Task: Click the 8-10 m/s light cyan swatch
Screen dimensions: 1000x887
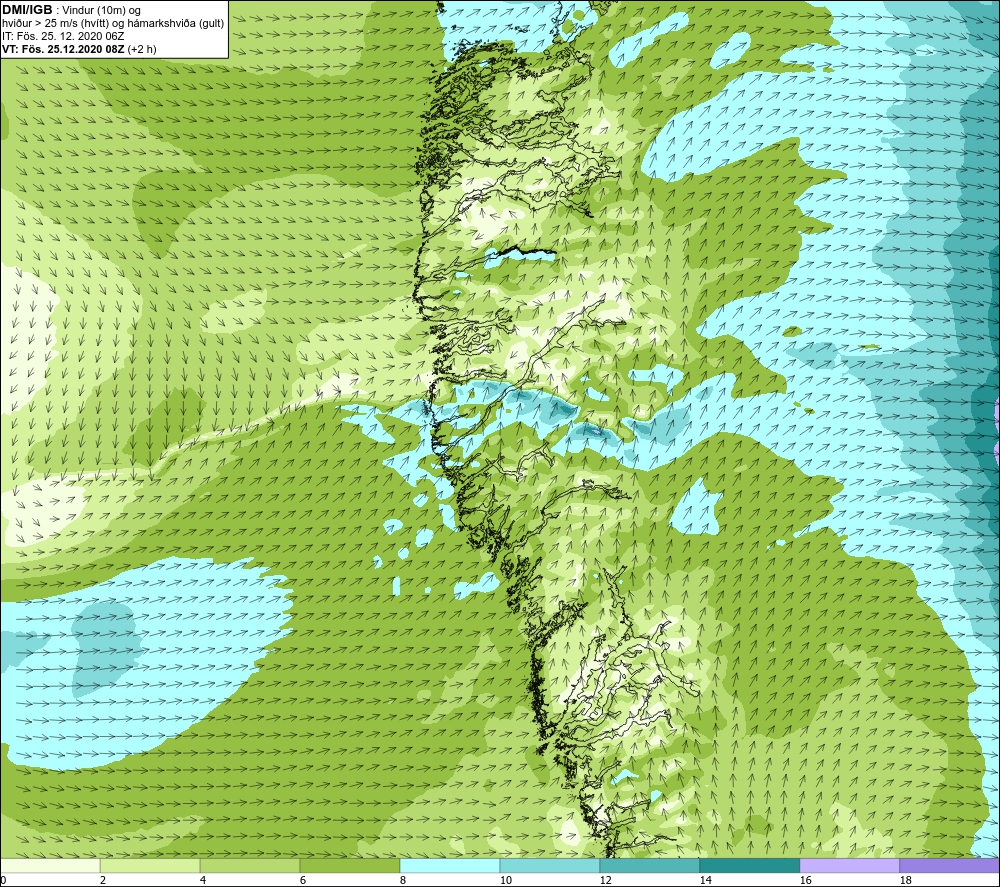Action: click(x=450, y=865)
